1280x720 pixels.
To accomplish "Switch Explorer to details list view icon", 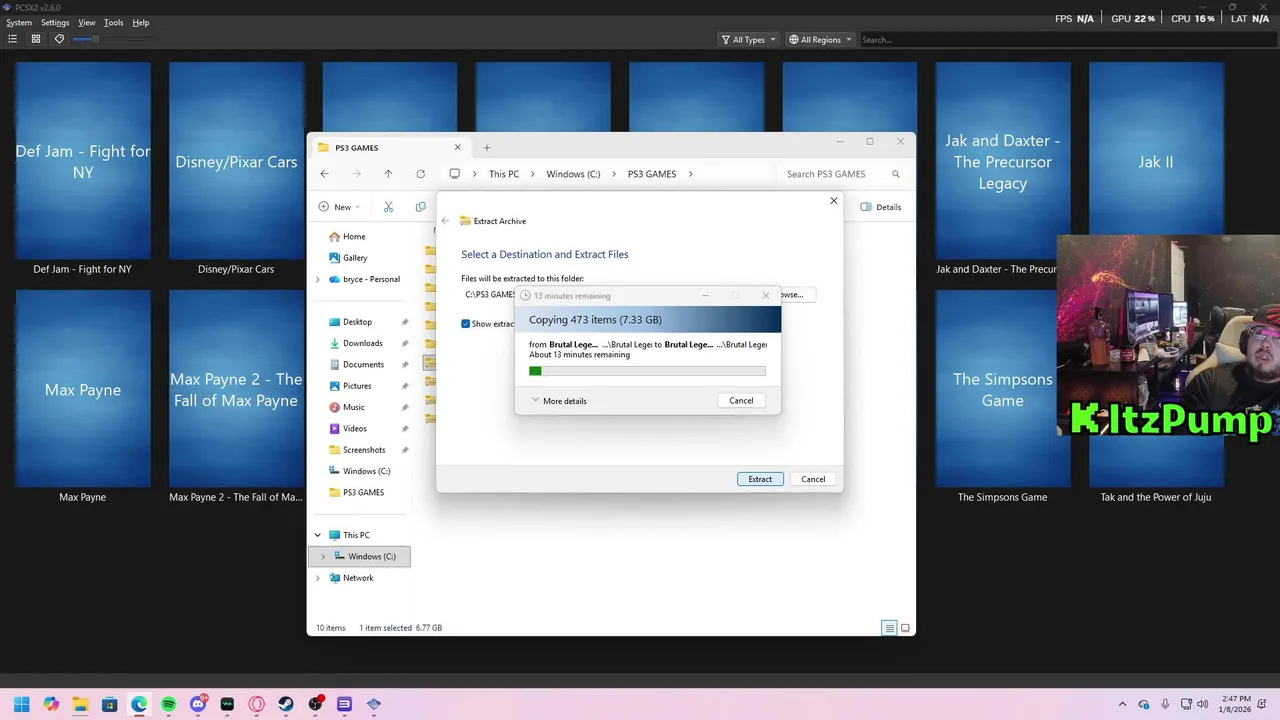I will click(888, 628).
